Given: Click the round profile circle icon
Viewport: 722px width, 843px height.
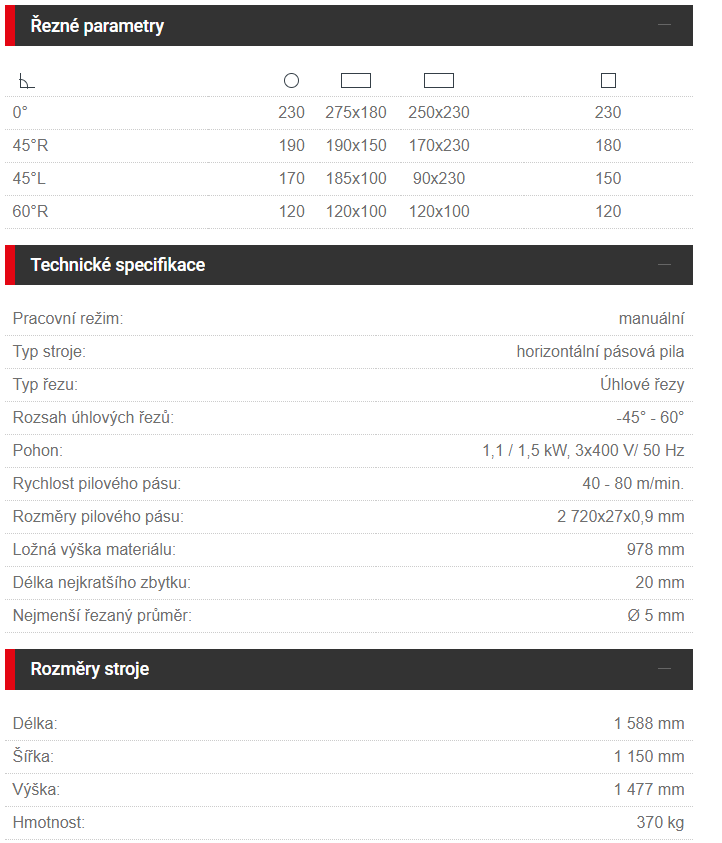Looking at the screenshot, I should click(291, 81).
